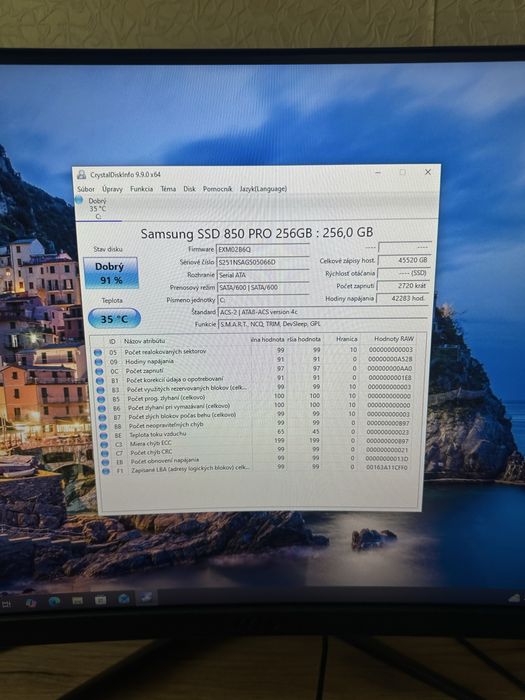Select the C: drive tab with Dobrý 35 °C
The height and width of the screenshot is (700, 525).
coord(98,208)
